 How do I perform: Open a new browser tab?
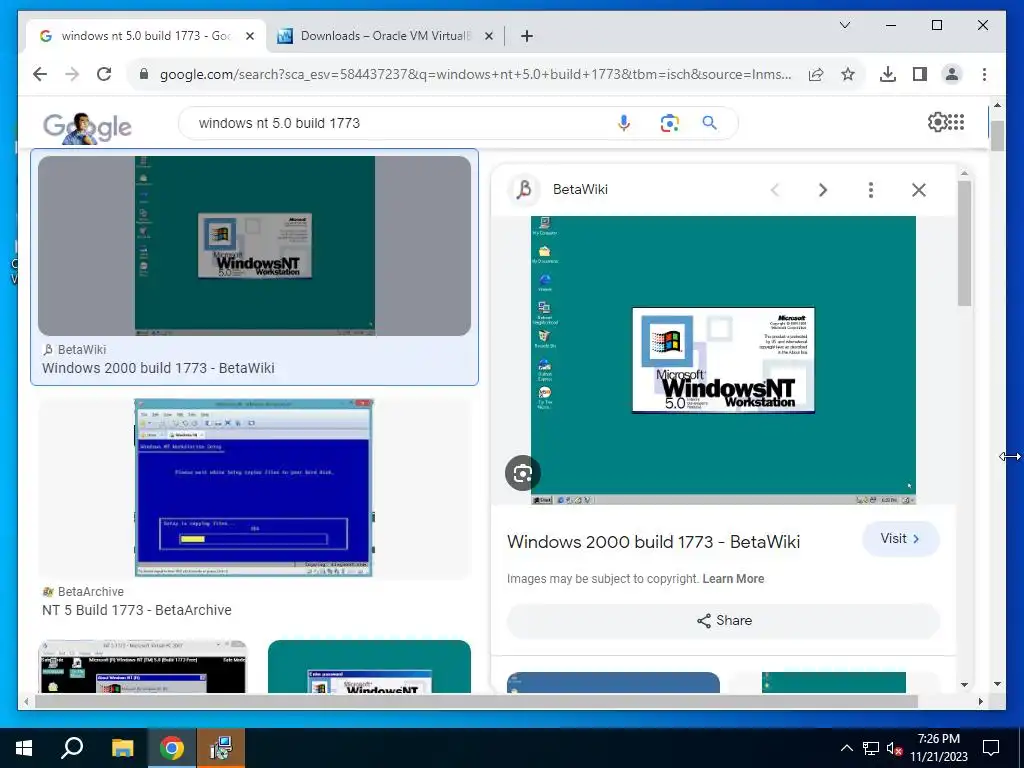pos(527,36)
